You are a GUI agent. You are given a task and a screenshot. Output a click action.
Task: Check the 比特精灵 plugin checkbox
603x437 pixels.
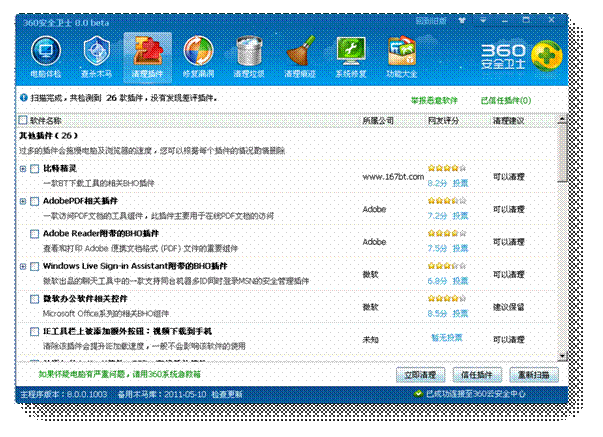[35, 168]
